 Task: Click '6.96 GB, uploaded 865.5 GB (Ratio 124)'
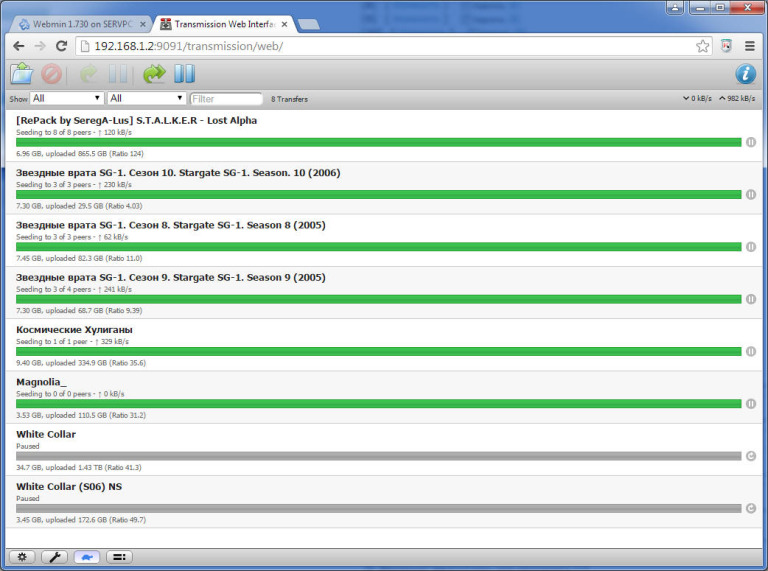click(80, 154)
